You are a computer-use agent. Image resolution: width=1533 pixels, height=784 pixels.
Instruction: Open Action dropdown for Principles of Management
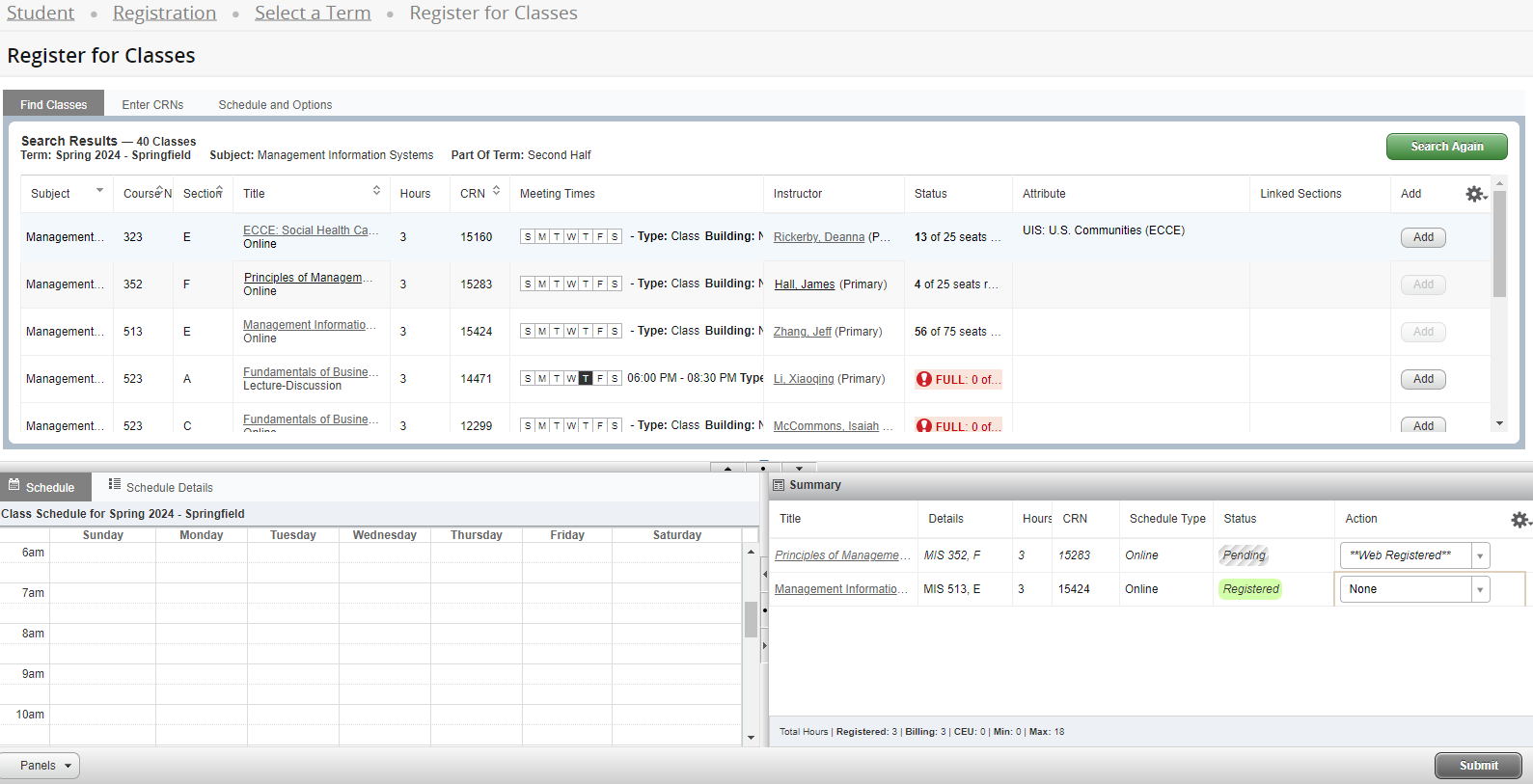pyautogui.click(x=1480, y=555)
